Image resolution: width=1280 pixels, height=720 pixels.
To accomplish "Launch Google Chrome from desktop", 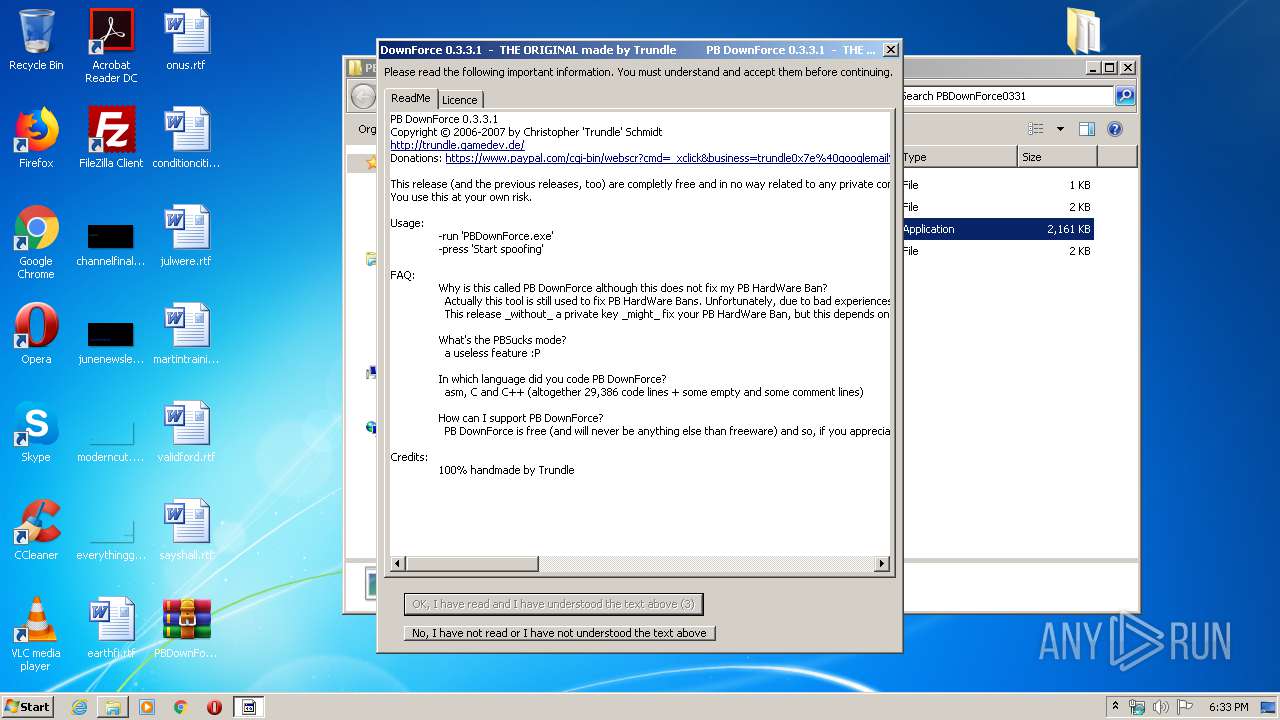I will click(x=36, y=242).
